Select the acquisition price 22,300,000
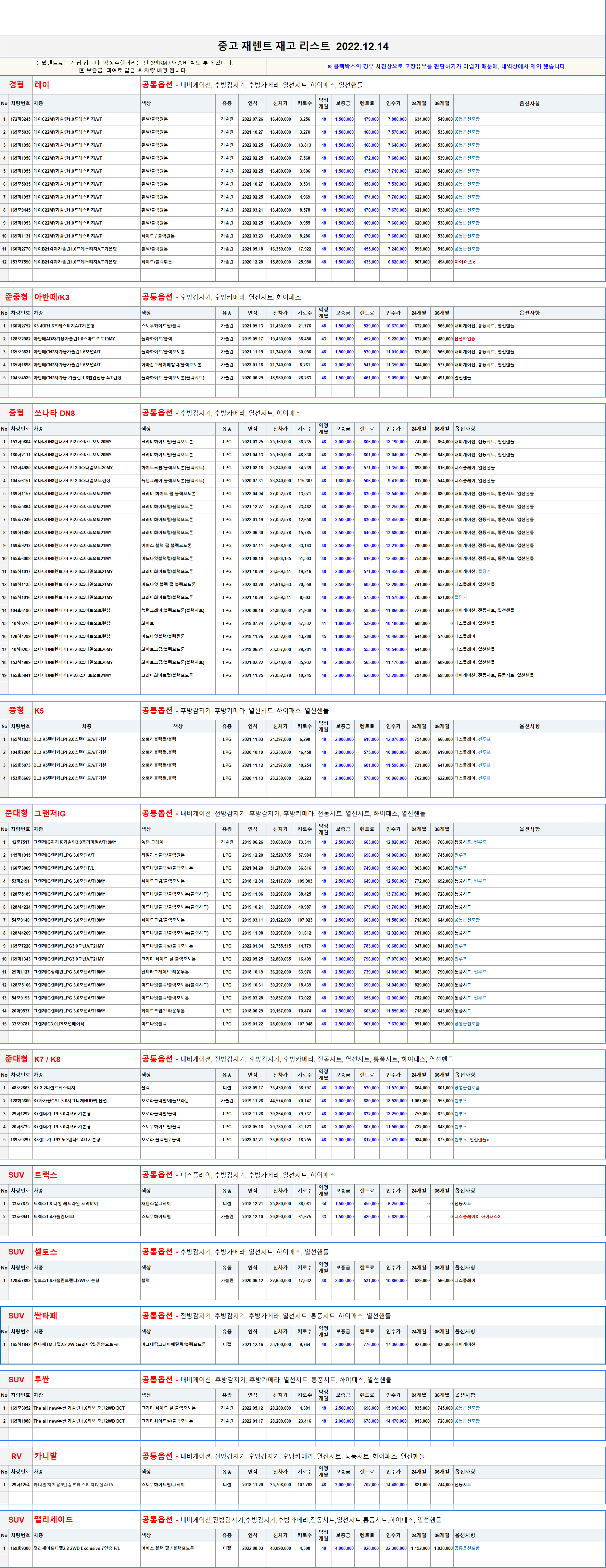Viewport: 606px width, 1568px height. pyautogui.click(x=396, y=1549)
